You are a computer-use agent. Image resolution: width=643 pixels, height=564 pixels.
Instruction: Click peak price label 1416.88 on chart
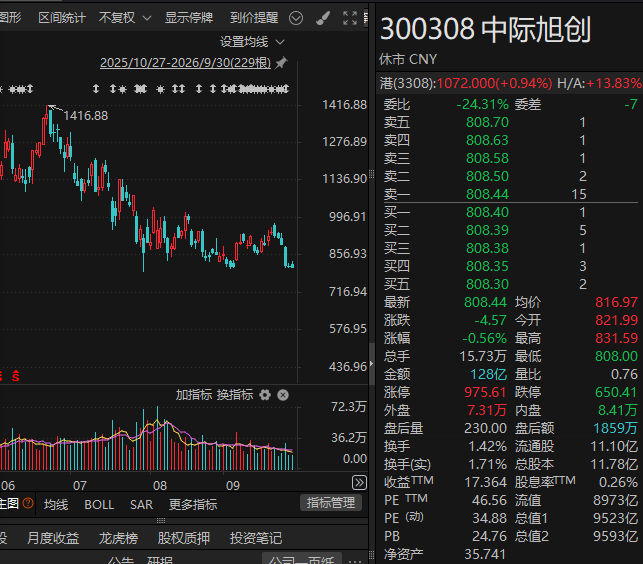click(x=86, y=116)
